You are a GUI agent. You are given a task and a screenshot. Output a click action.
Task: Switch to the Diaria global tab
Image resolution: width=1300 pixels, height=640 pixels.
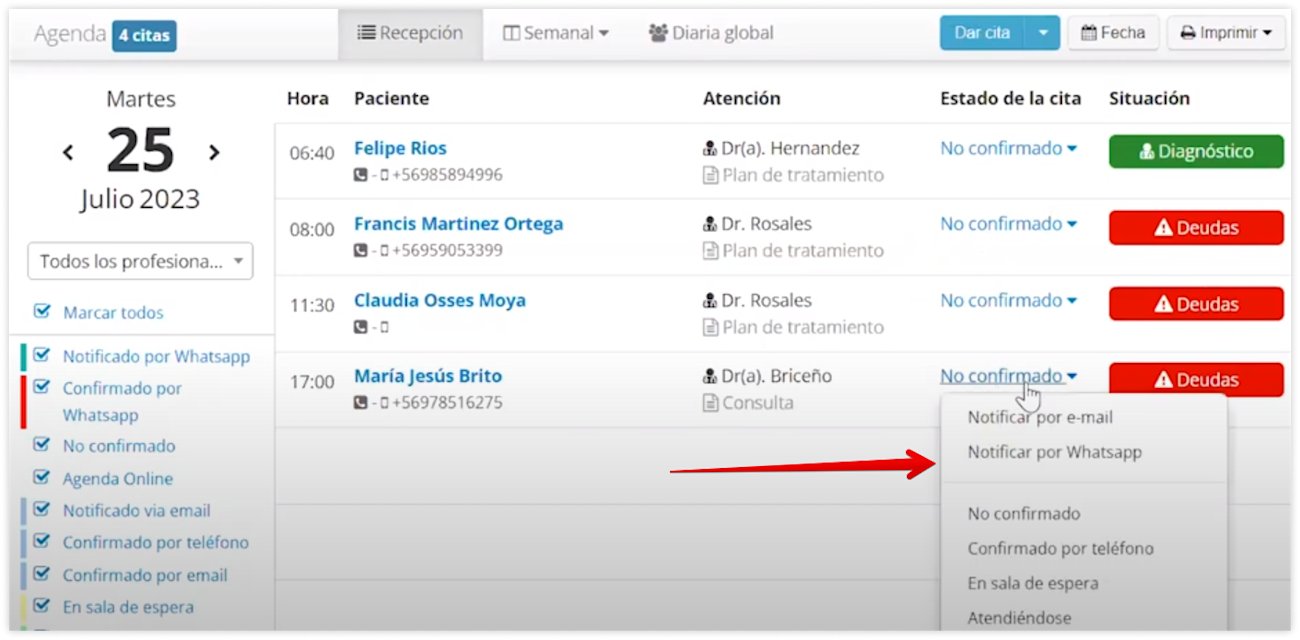(x=710, y=32)
